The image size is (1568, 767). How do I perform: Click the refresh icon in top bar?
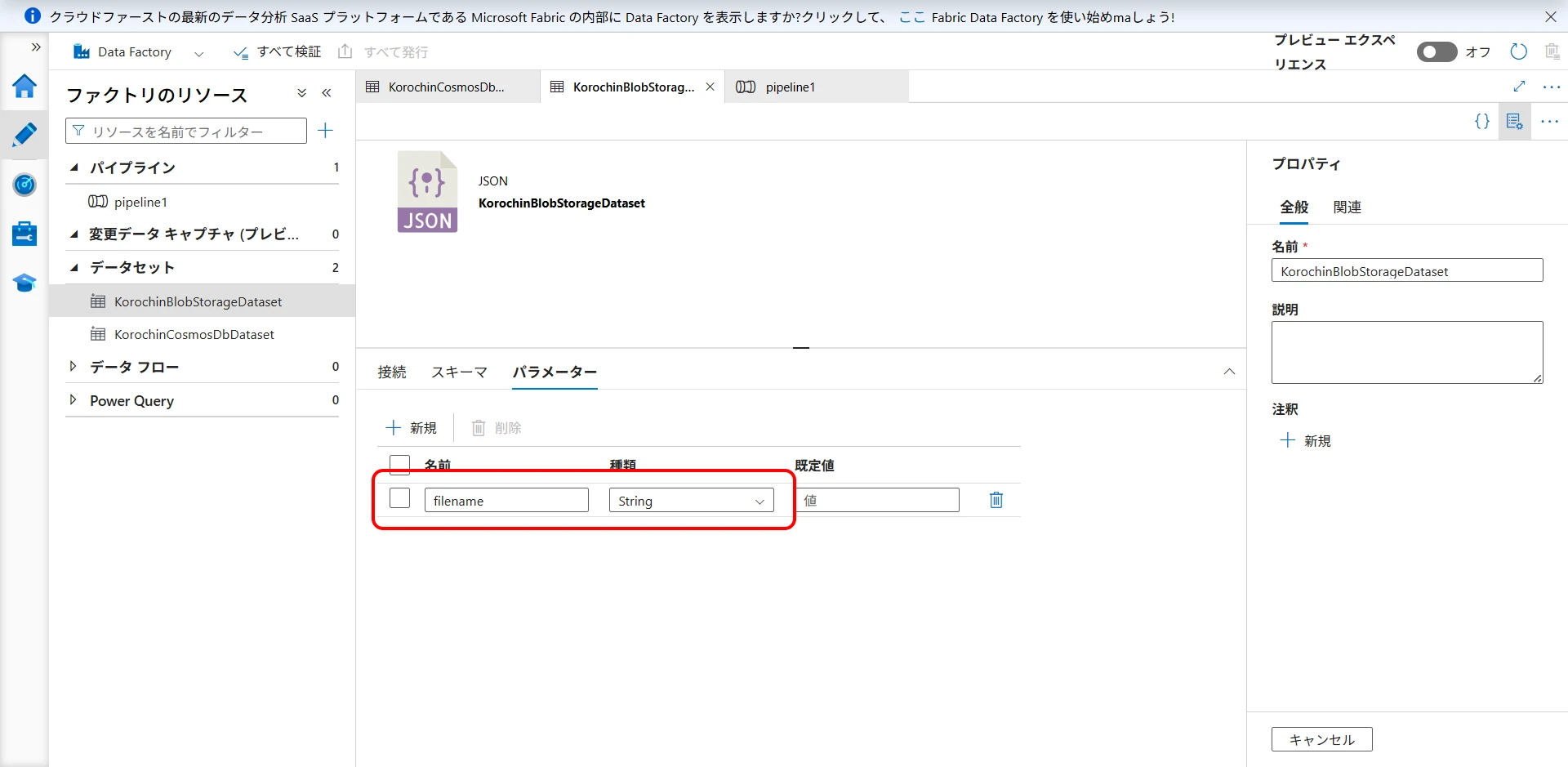[1518, 52]
